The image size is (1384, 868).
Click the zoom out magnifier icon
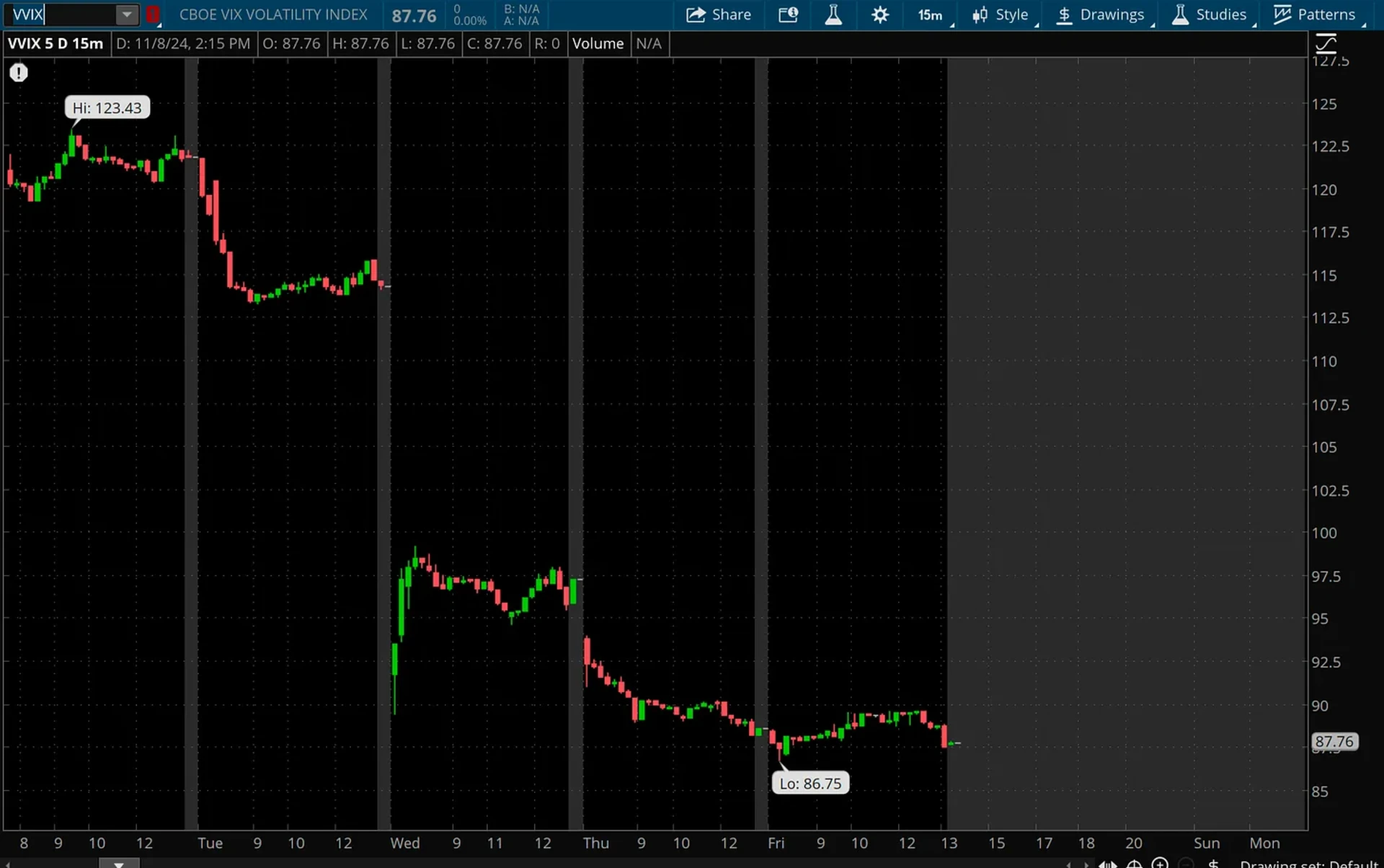click(1186, 863)
